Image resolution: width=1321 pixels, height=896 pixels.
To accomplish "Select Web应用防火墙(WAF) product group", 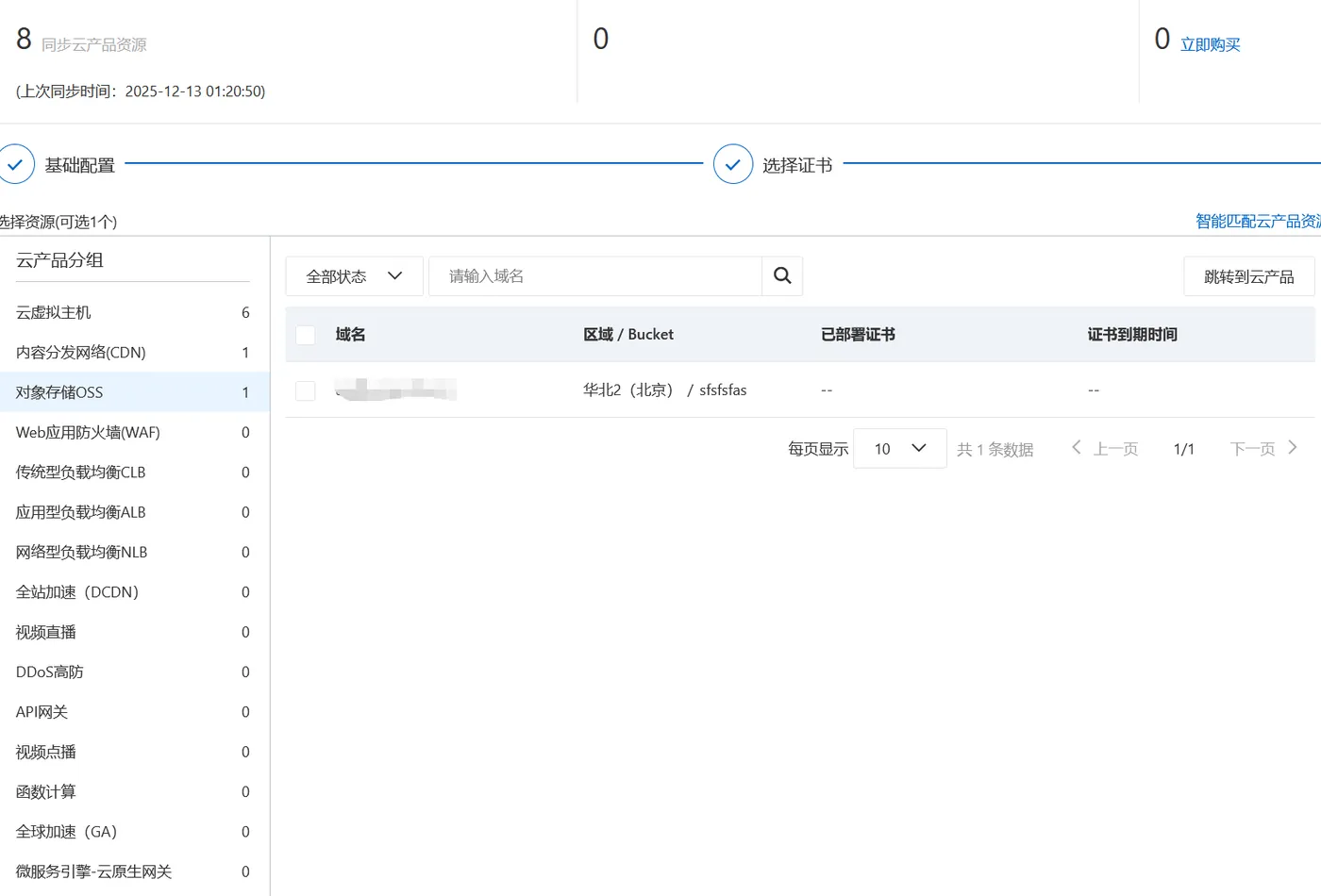I will click(x=133, y=432).
